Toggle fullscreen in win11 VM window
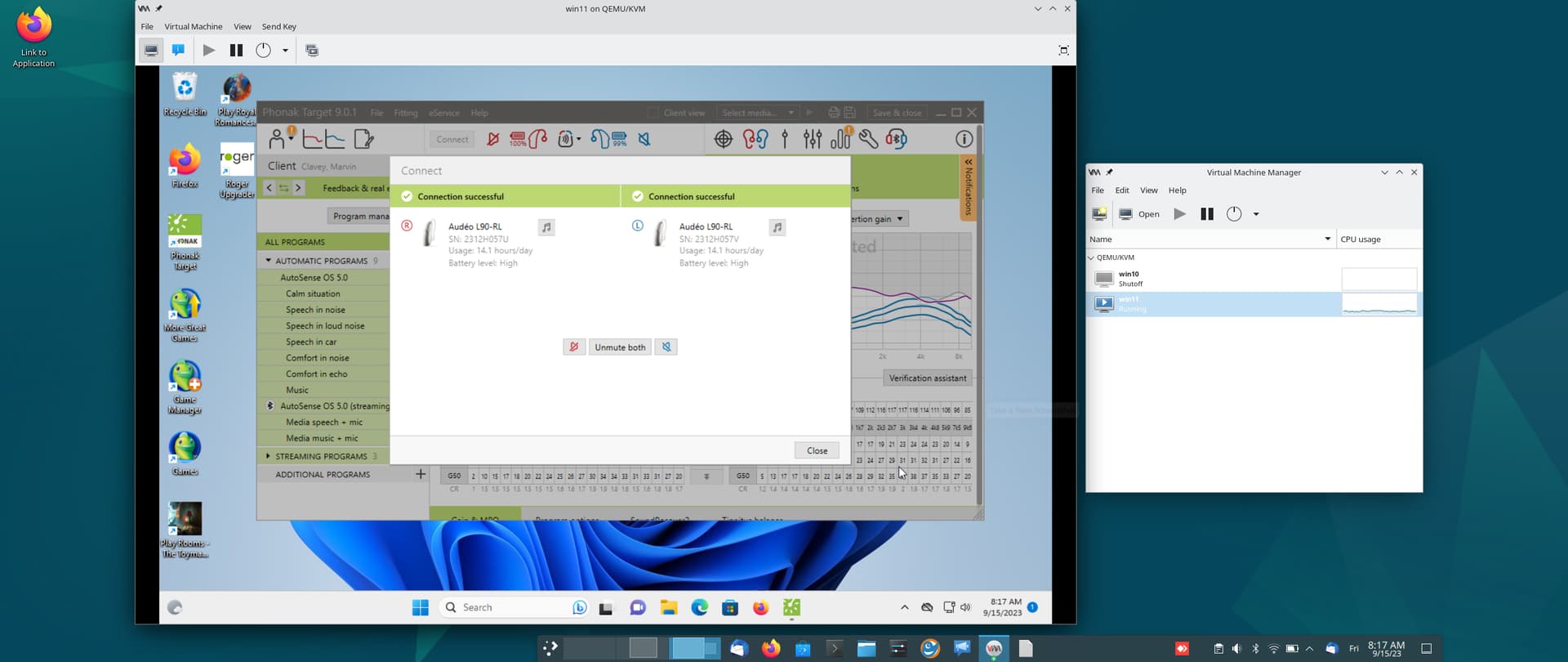The height and width of the screenshot is (662, 1568). click(1063, 50)
